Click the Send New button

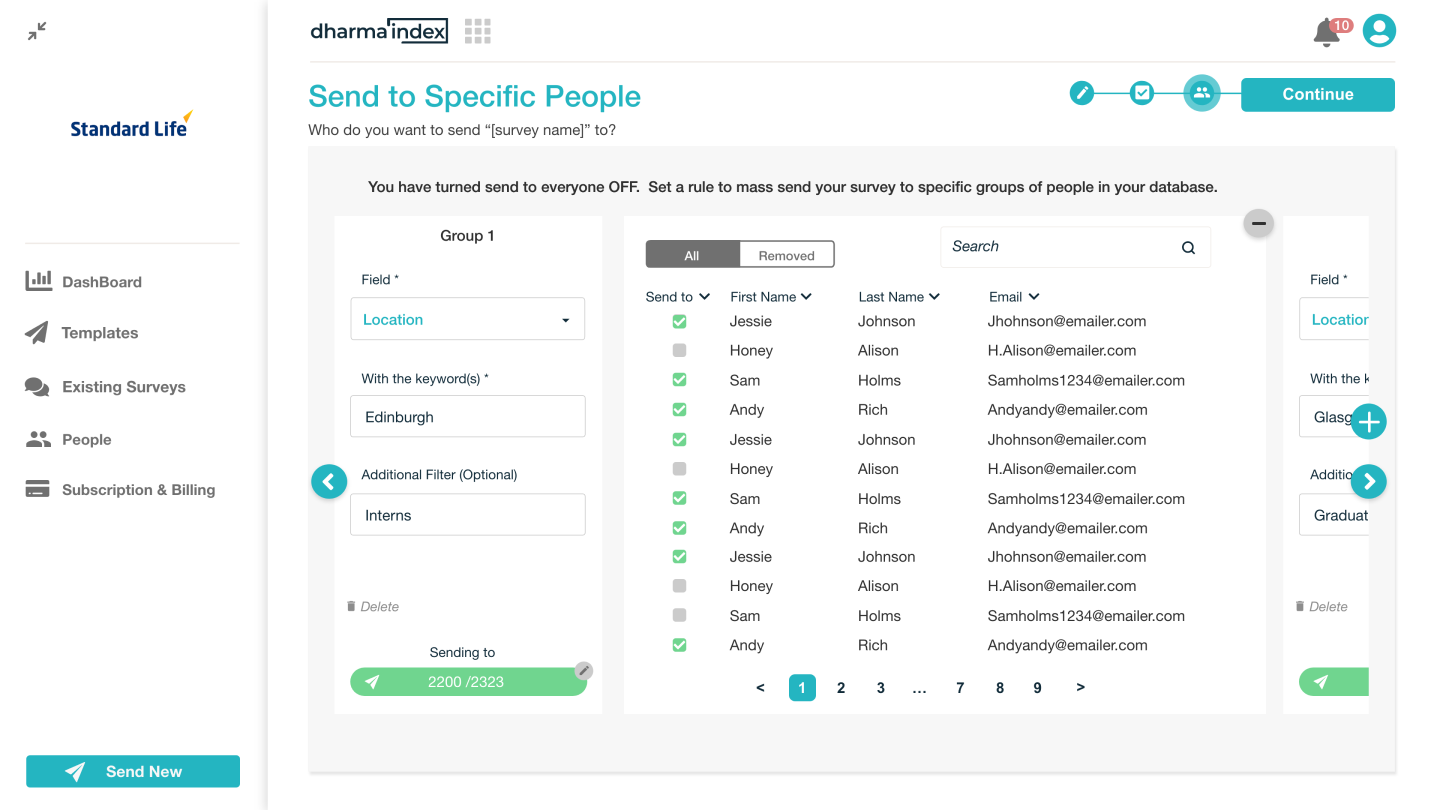[133, 771]
